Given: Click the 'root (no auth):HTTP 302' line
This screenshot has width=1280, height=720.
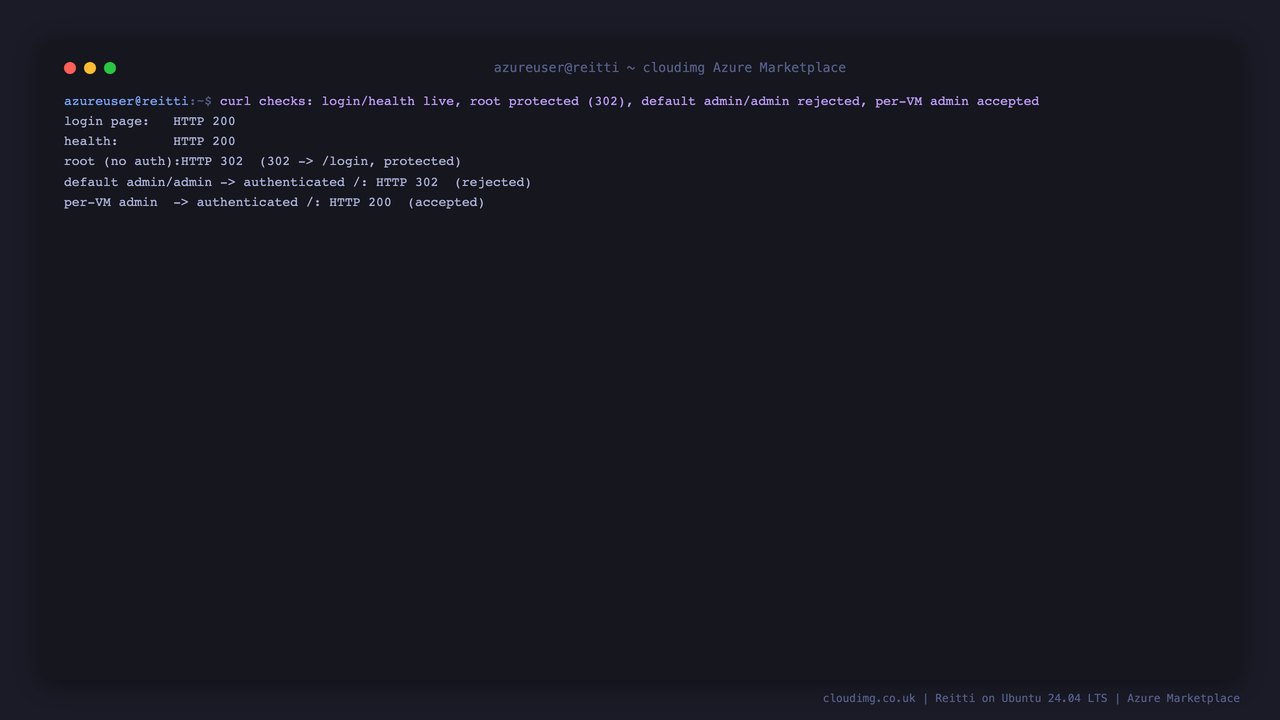Looking at the screenshot, I should [262, 161].
